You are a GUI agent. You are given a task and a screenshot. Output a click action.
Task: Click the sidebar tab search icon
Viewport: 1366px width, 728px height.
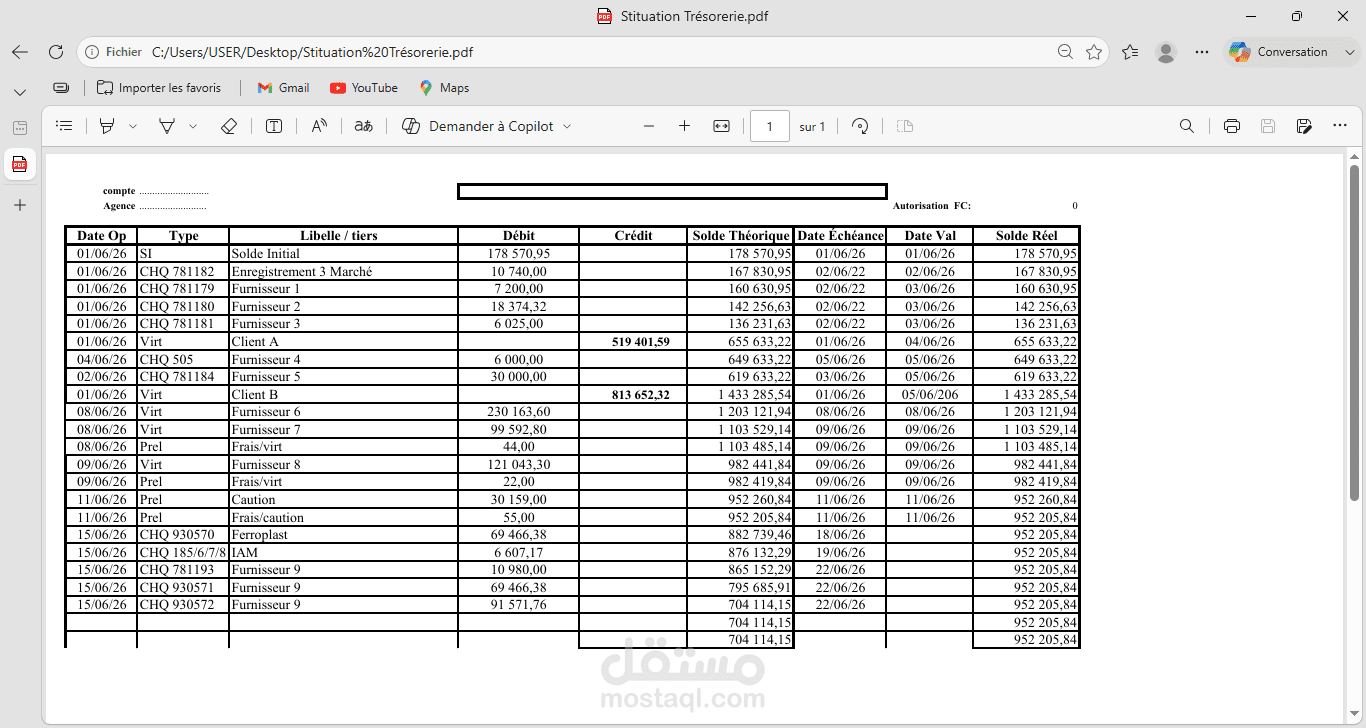coord(20,128)
